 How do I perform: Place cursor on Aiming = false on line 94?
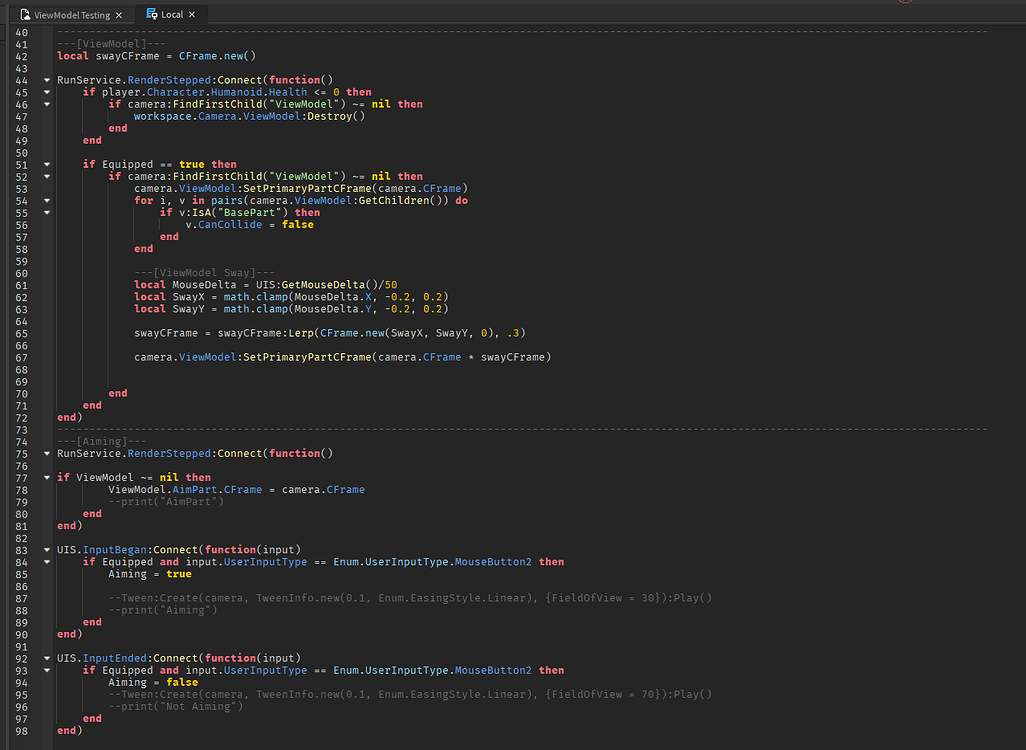(x=152, y=682)
